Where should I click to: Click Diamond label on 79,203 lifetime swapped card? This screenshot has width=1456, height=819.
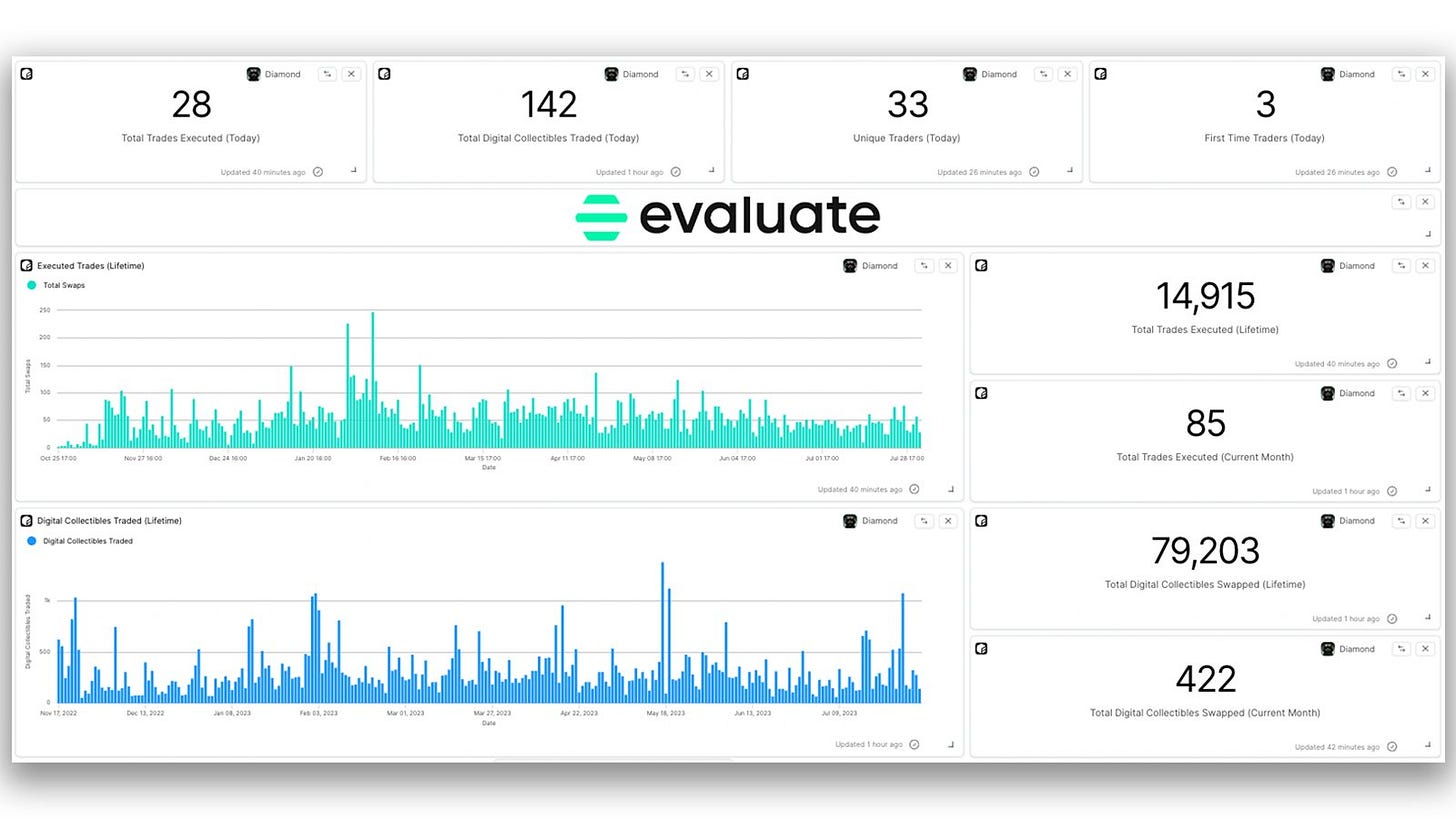(x=1357, y=521)
